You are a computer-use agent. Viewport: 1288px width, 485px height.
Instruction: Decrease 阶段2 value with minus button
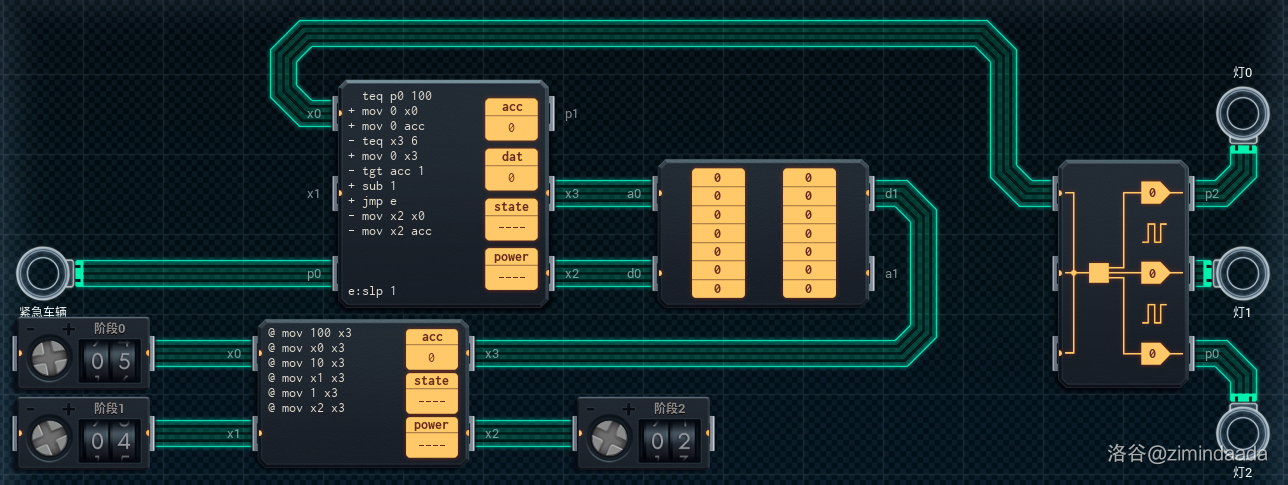click(x=592, y=409)
